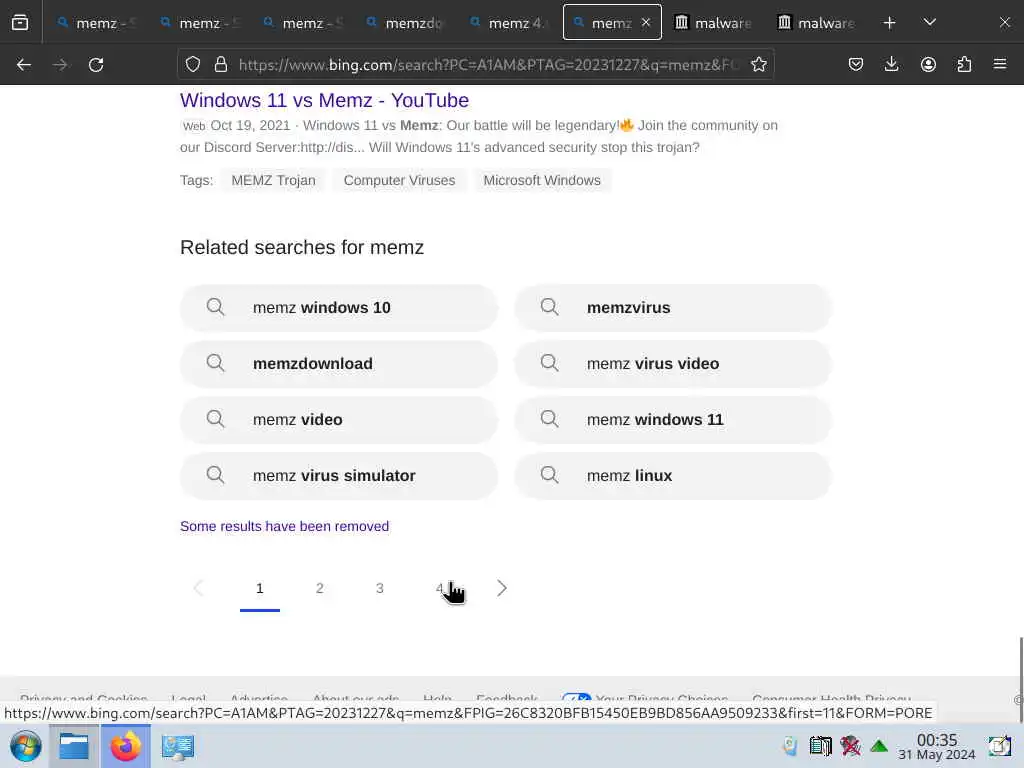The width and height of the screenshot is (1024, 768).
Task: Select the Microsoft Windows tag
Action: coord(542,180)
